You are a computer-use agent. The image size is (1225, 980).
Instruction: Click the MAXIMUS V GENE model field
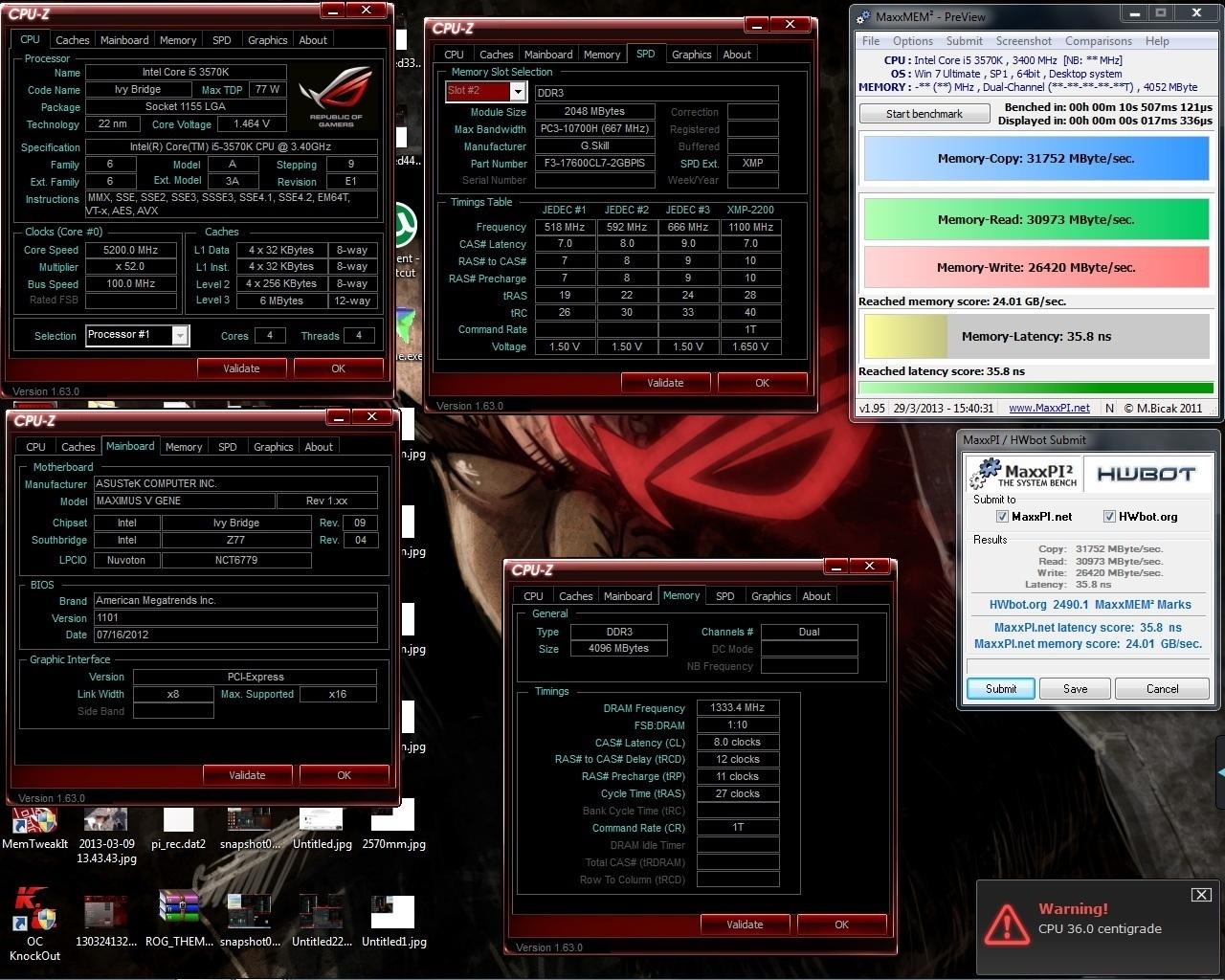(184, 501)
